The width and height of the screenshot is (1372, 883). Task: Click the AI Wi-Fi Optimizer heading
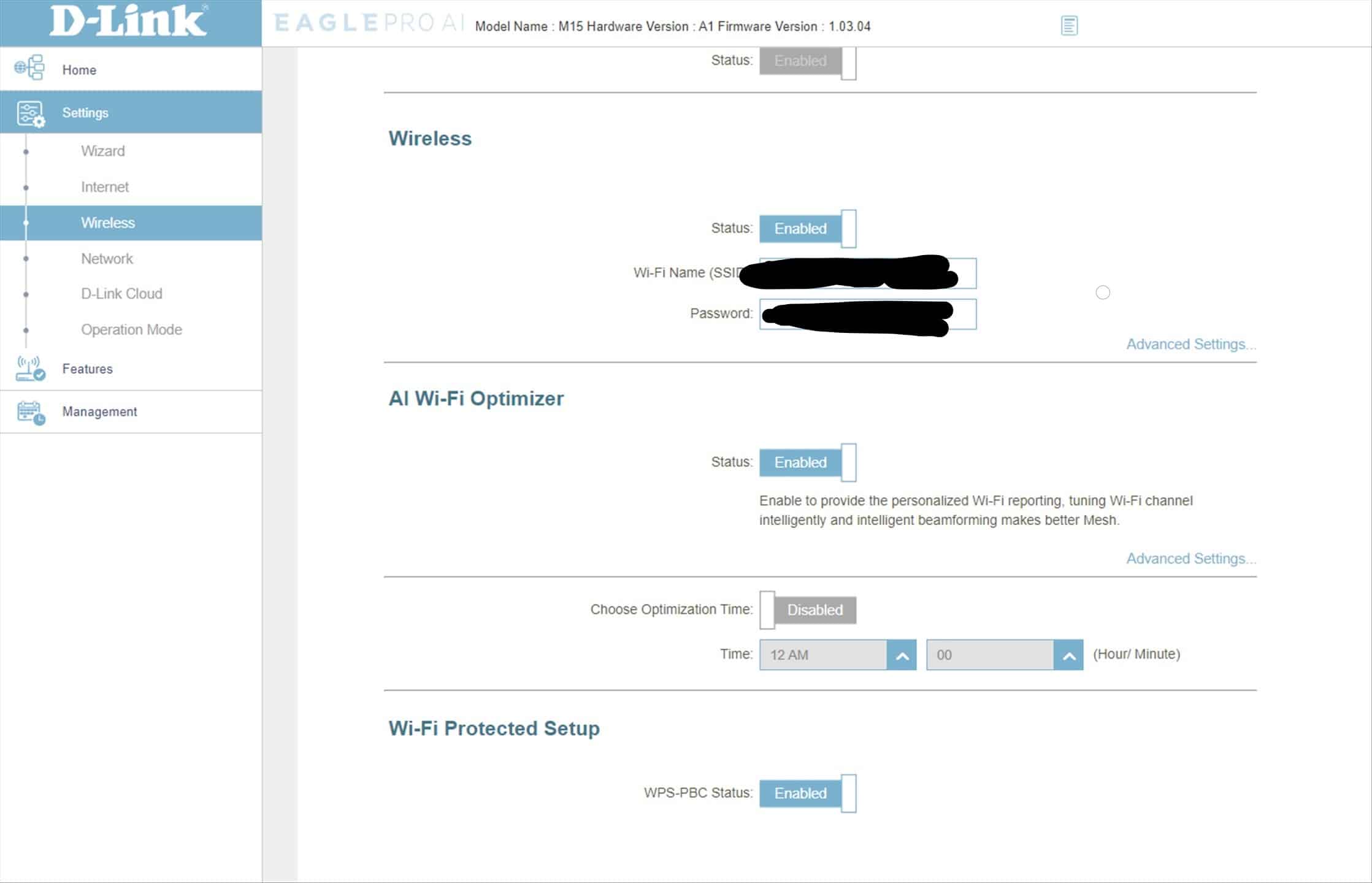click(476, 399)
